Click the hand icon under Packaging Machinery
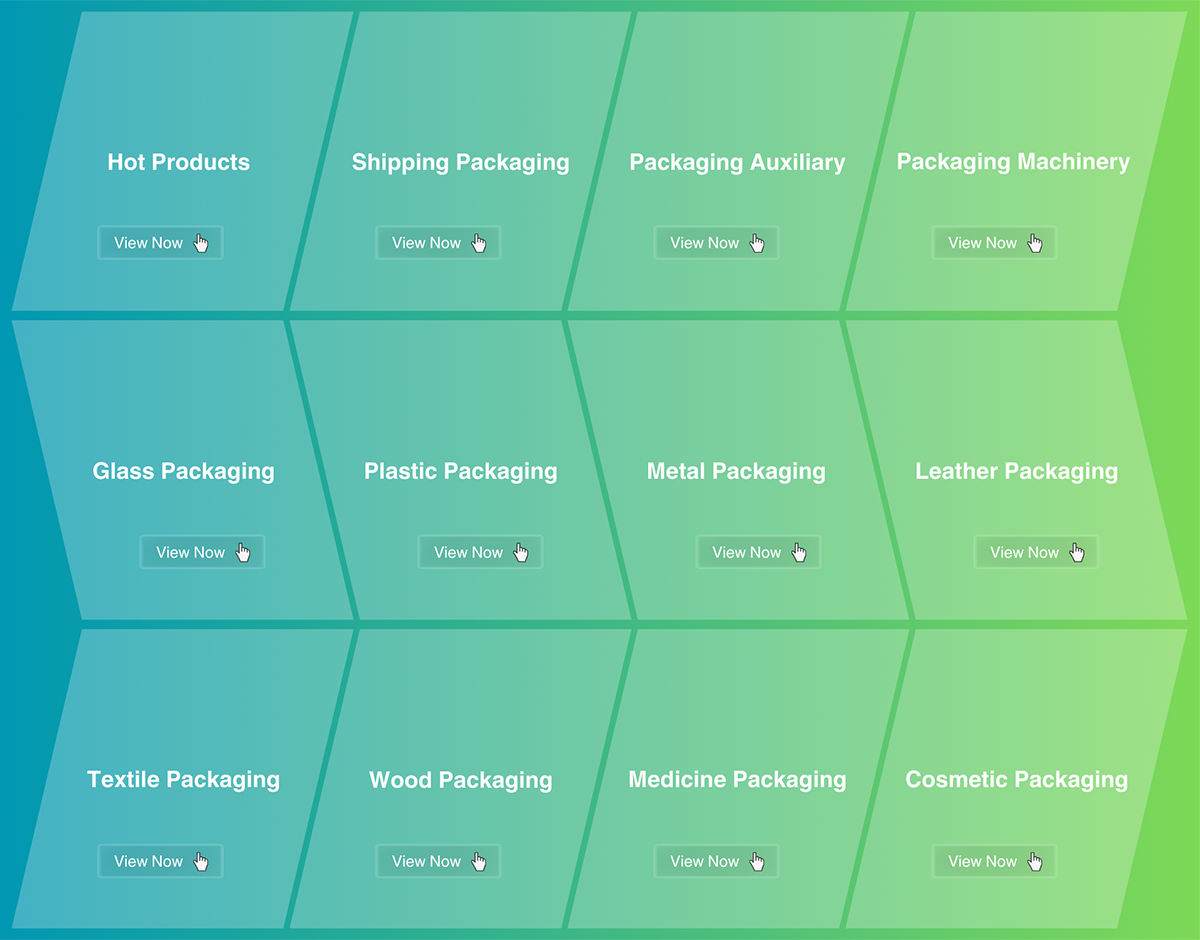Image resolution: width=1200 pixels, height=940 pixels. tap(1035, 243)
